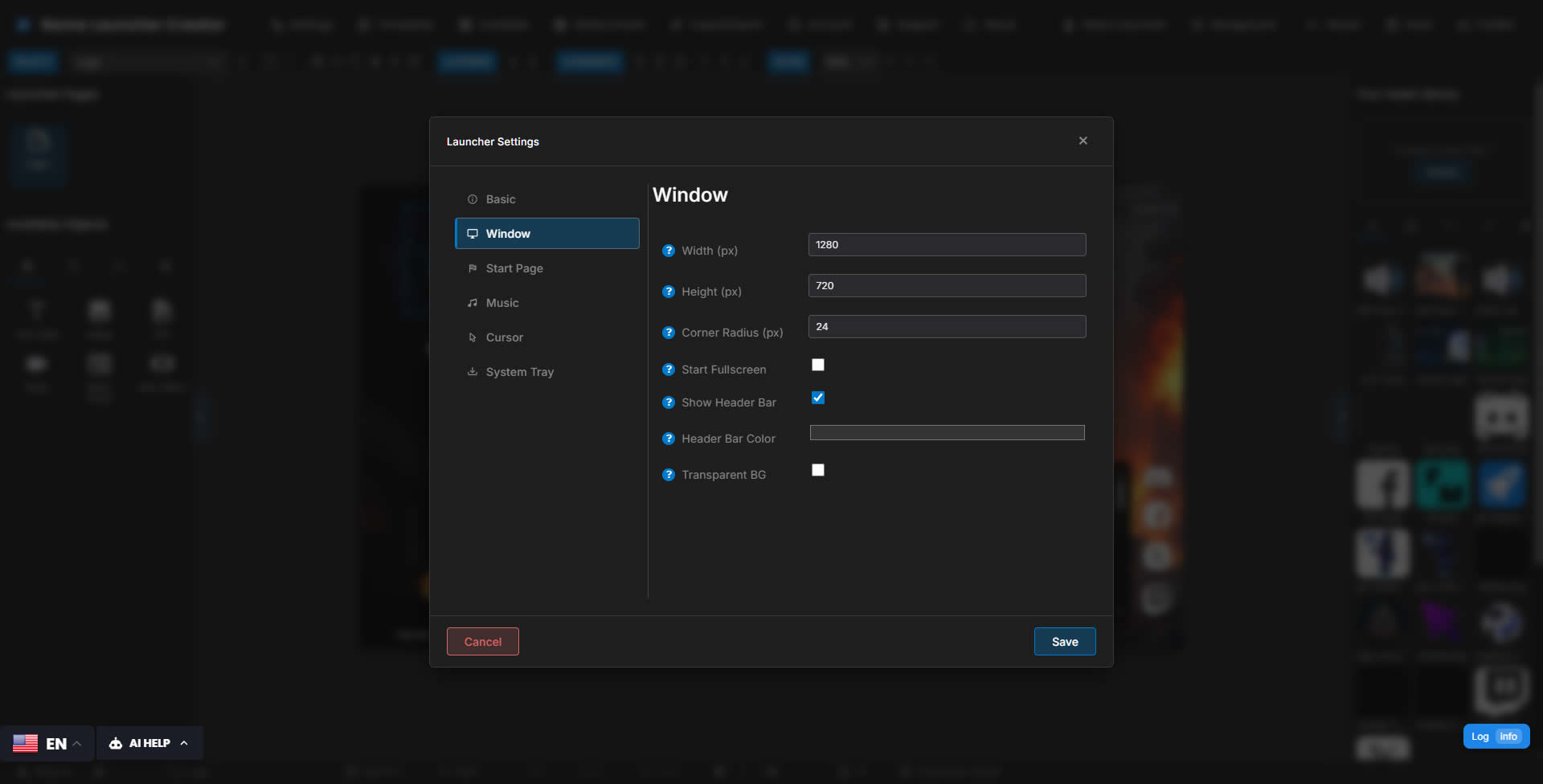Image resolution: width=1543 pixels, height=784 pixels.
Task: Click the Music note icon in settings sidebar
Action: click(x=473, y=303)
